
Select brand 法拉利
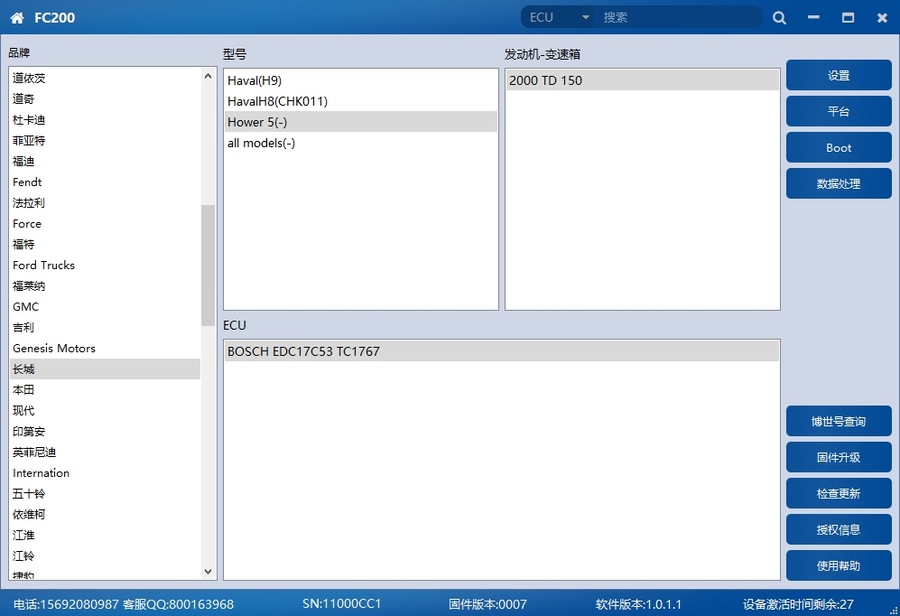[x=105, y=203]
